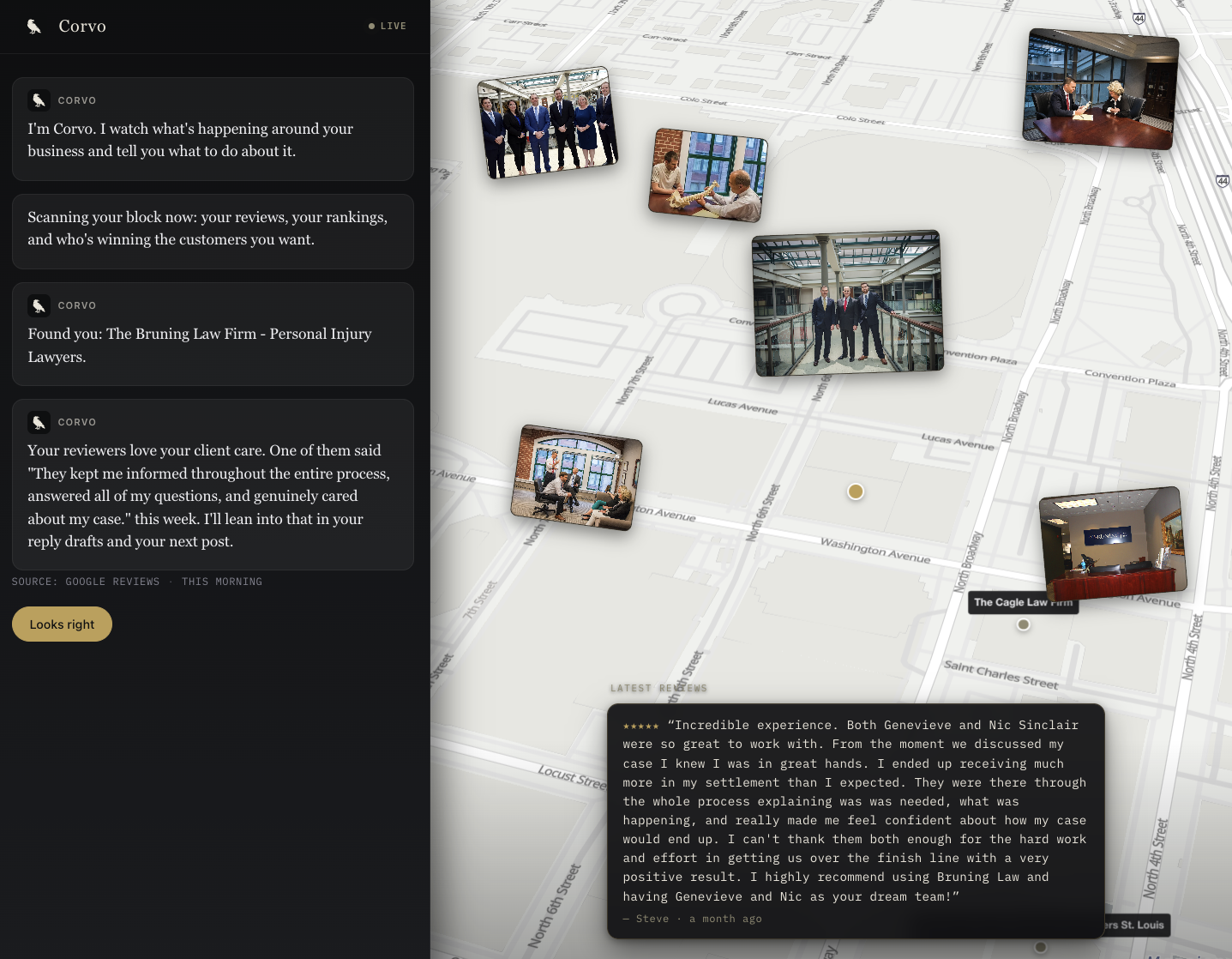Click the Corvo title text
Viewport: 1232px width, 959px height.
(82, 27)
